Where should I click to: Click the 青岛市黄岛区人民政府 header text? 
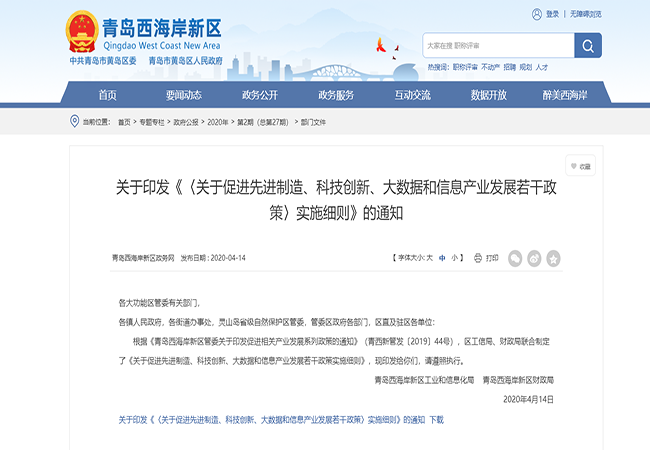coord(186,61)
